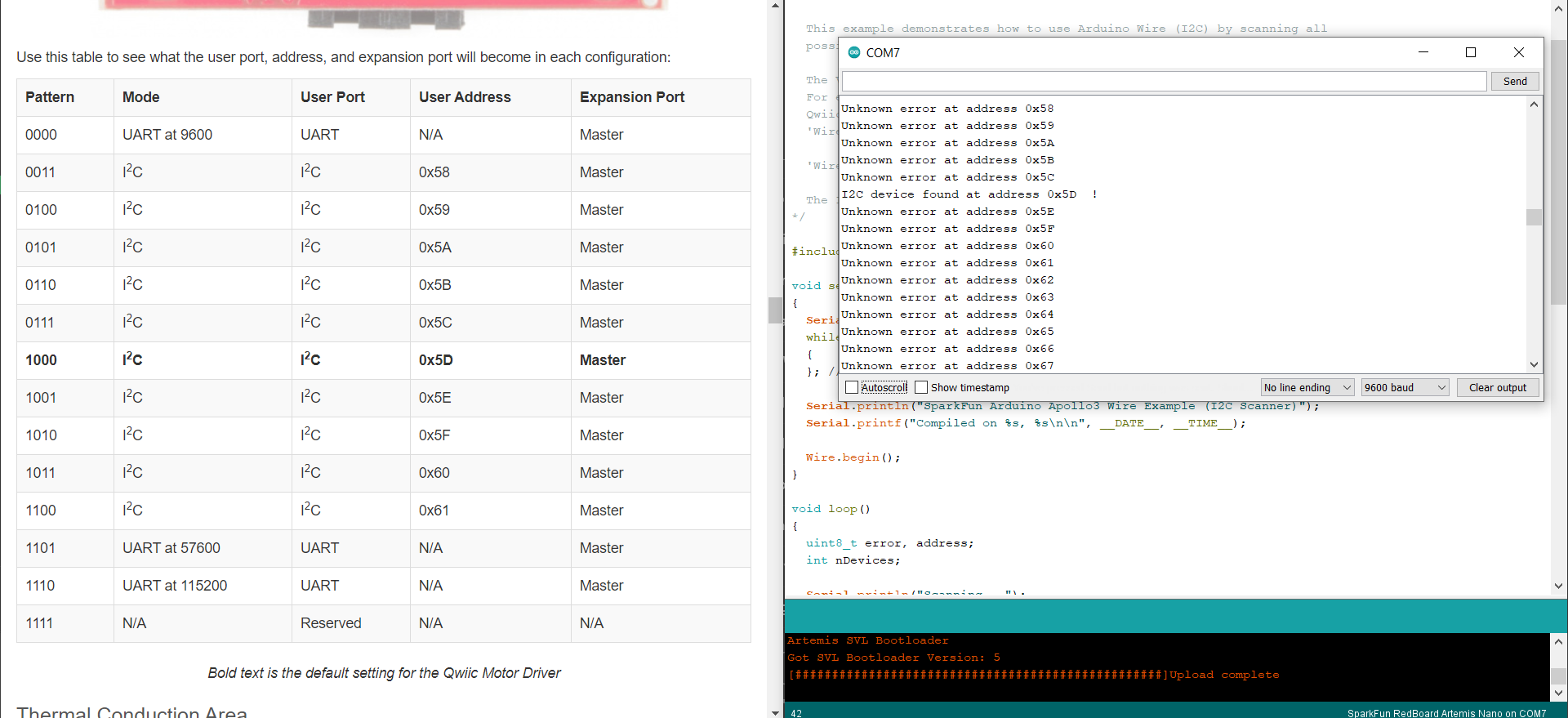
Task: Click serial monitor scrollbar down arrow
Action: tap(1534, 364)
